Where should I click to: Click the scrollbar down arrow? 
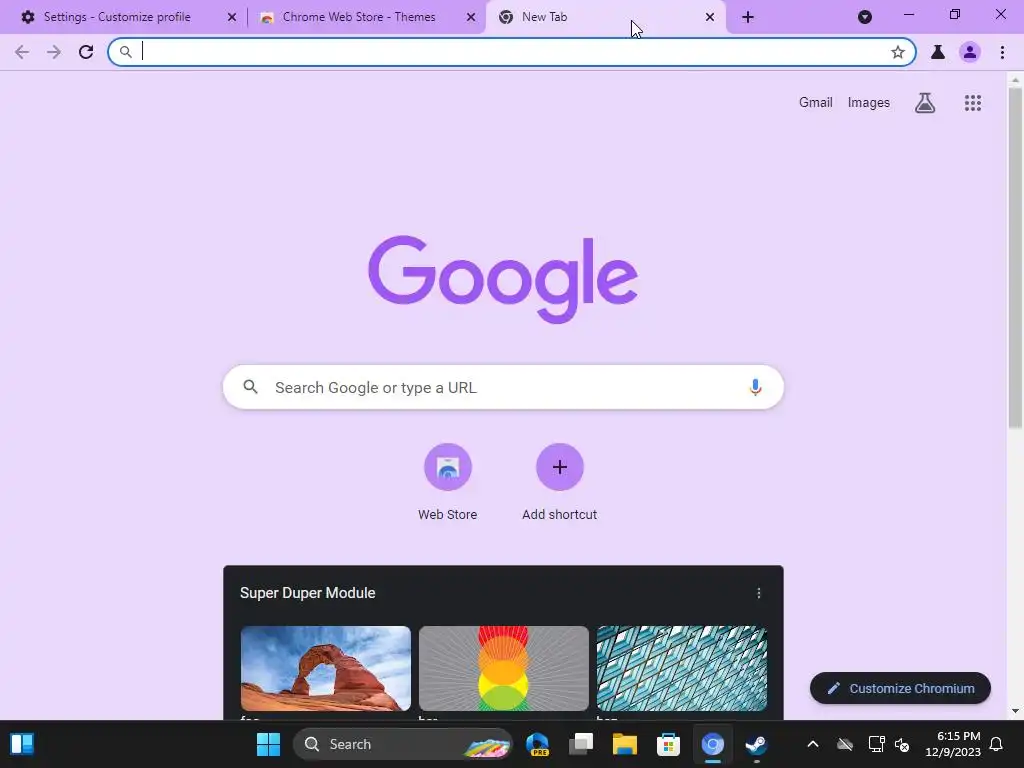[x=1015, y=711]
